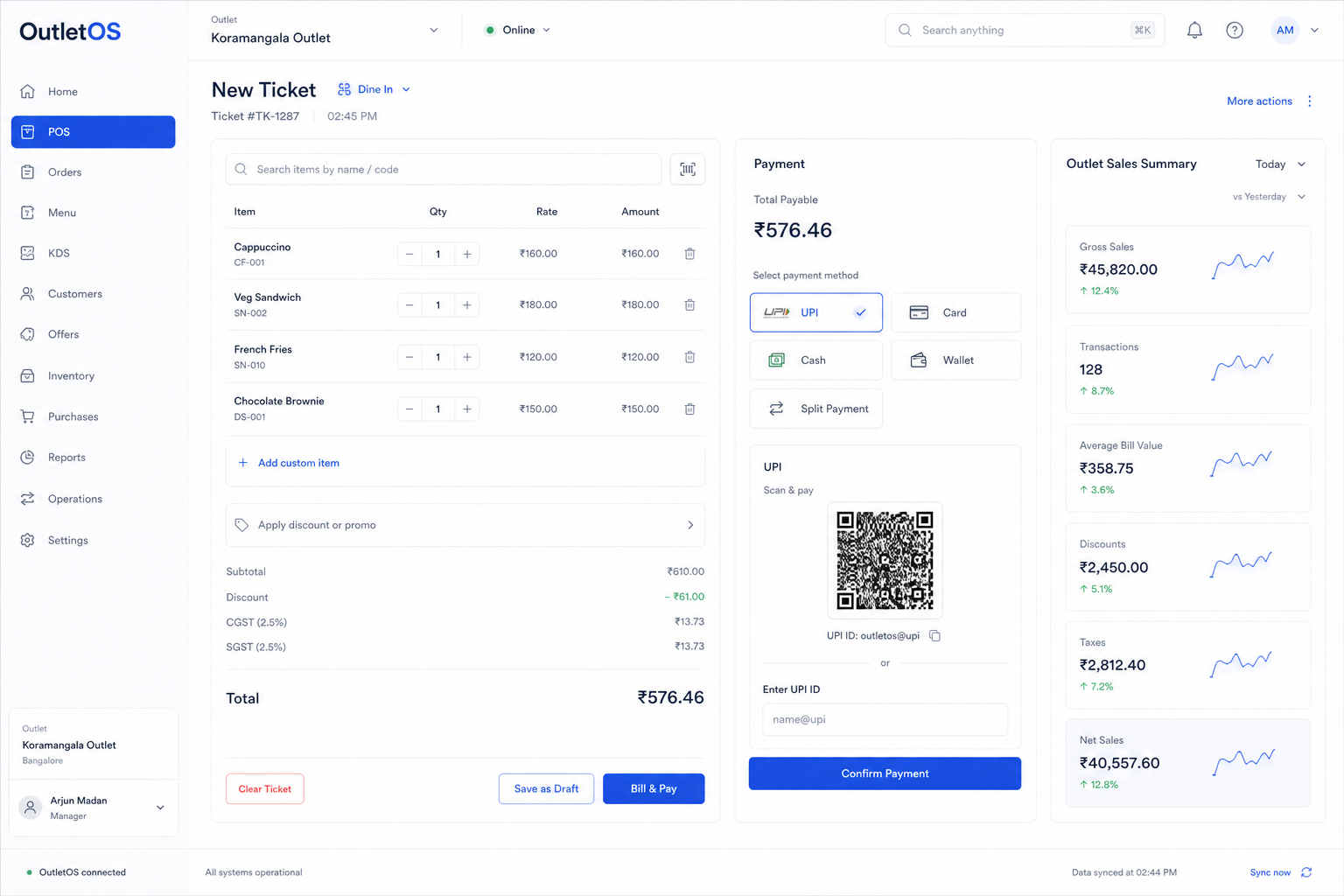Choose Cash payment method

816,360
